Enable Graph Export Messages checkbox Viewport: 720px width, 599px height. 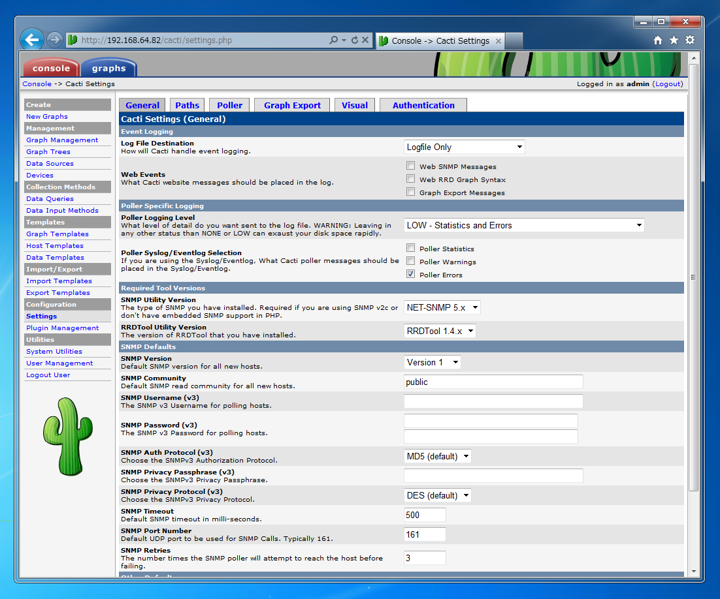(x=411, y=192)
